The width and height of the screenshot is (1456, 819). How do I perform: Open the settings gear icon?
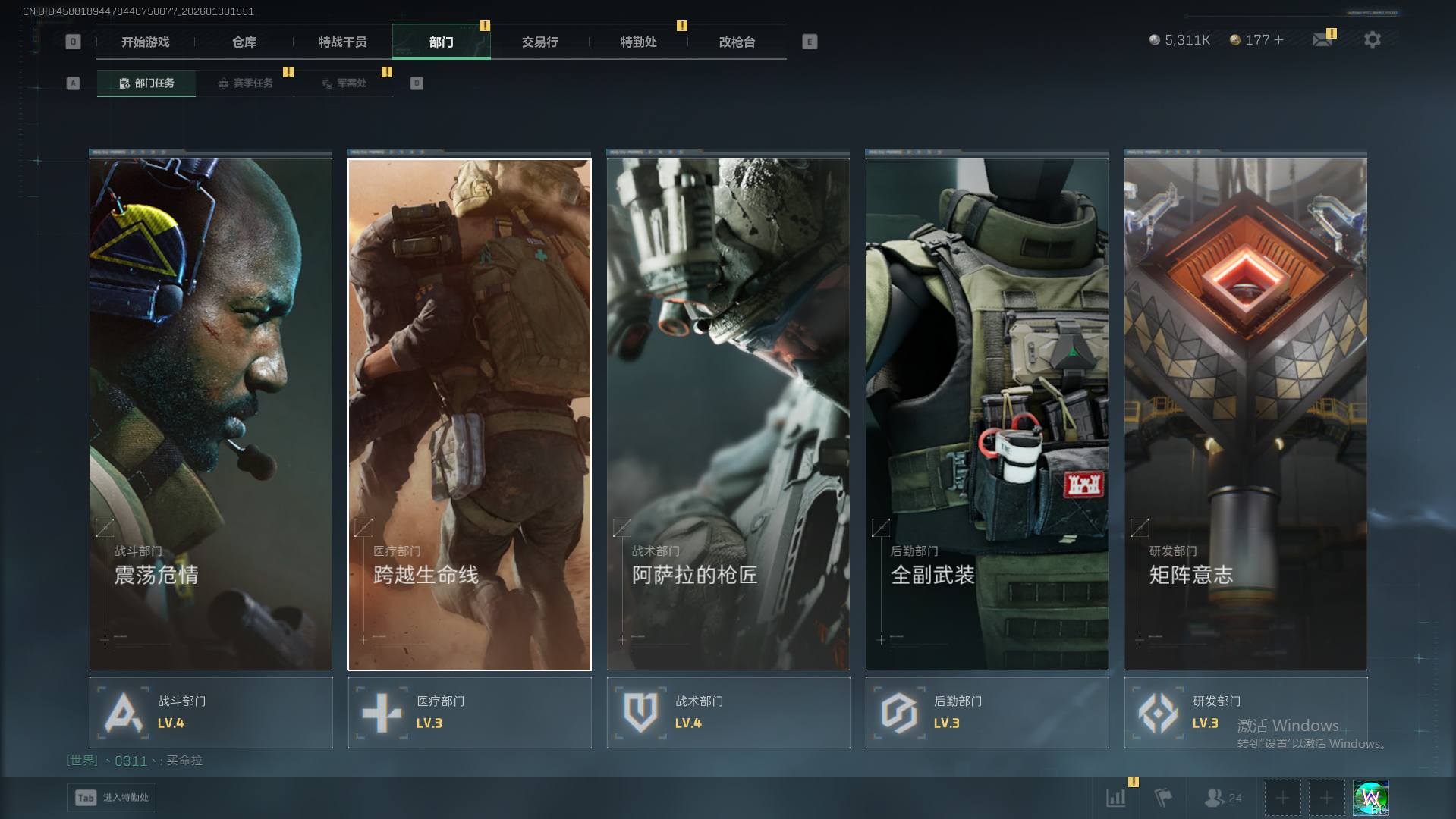[1373, 40]
